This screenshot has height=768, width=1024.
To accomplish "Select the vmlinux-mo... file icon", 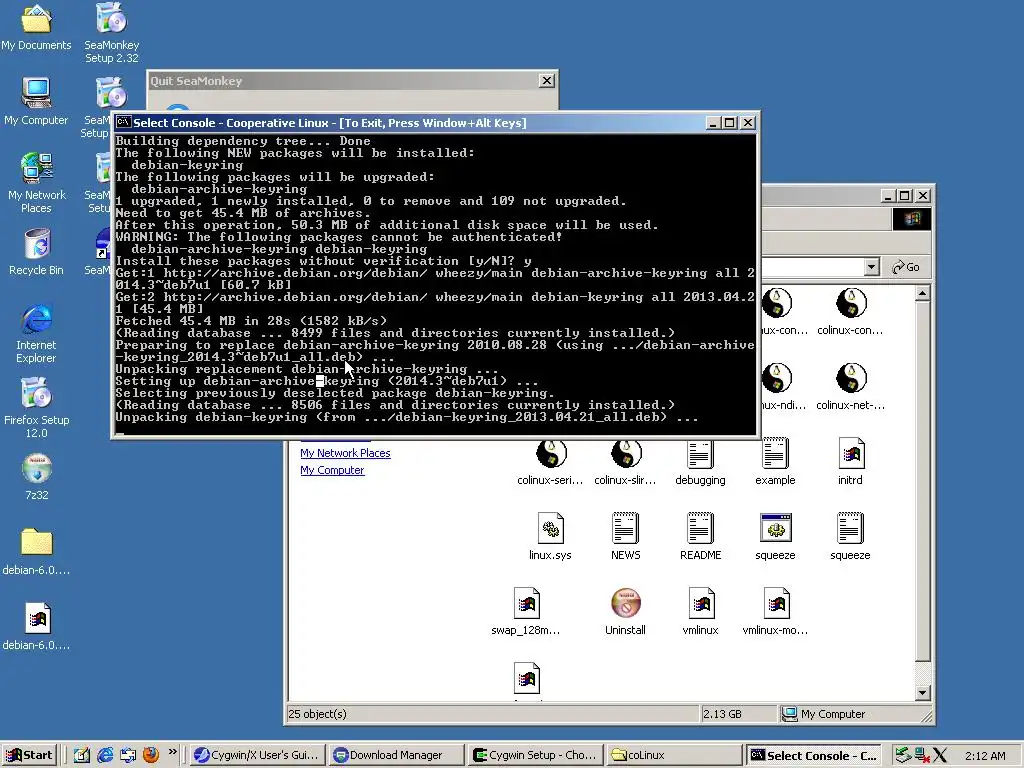I will [x=775, y=613].
